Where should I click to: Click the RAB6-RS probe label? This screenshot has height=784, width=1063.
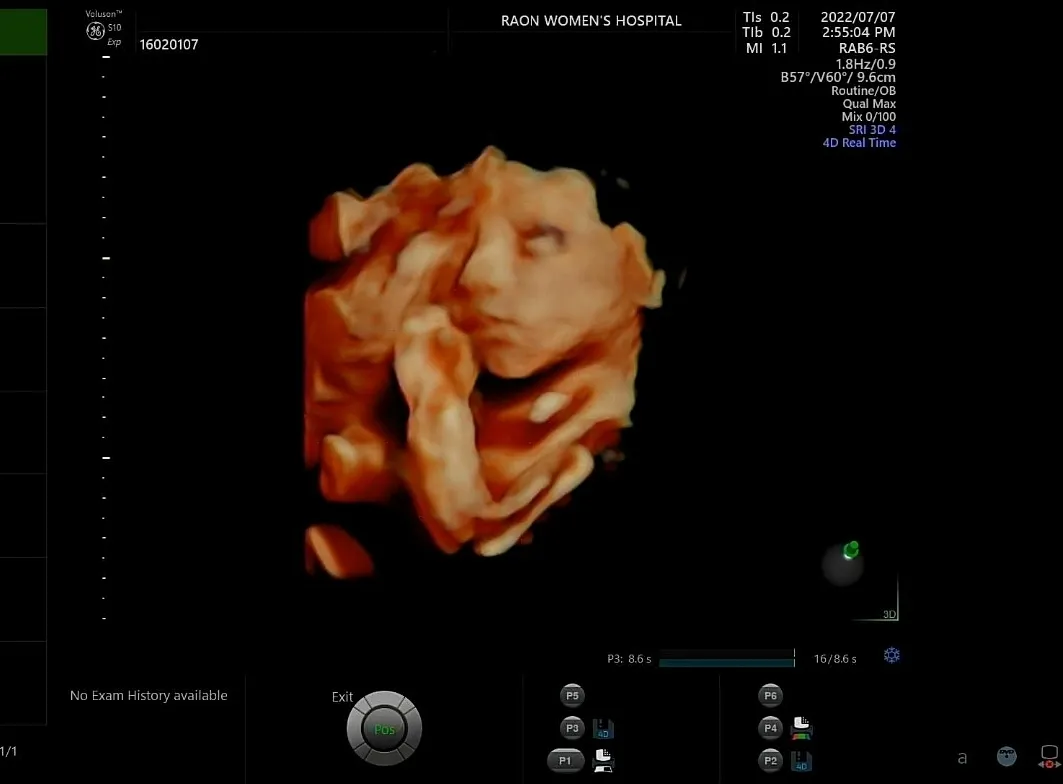(x=866, y=48)
